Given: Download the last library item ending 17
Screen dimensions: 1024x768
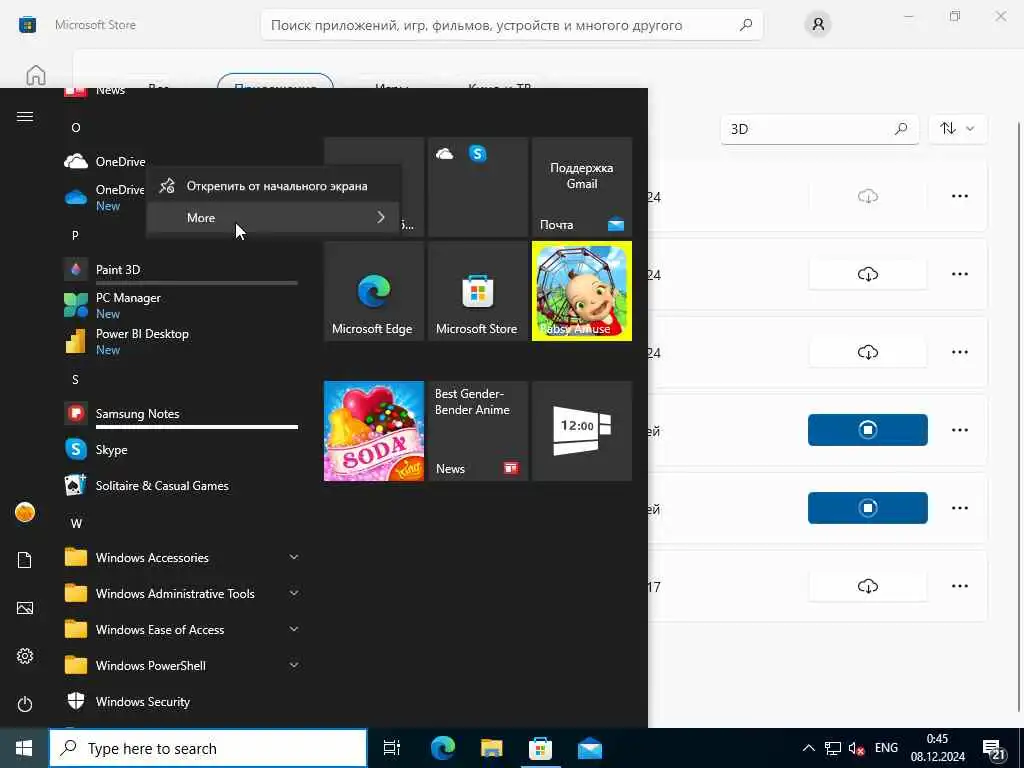Looking at the screenshot, I should click(x=867, y=586).
